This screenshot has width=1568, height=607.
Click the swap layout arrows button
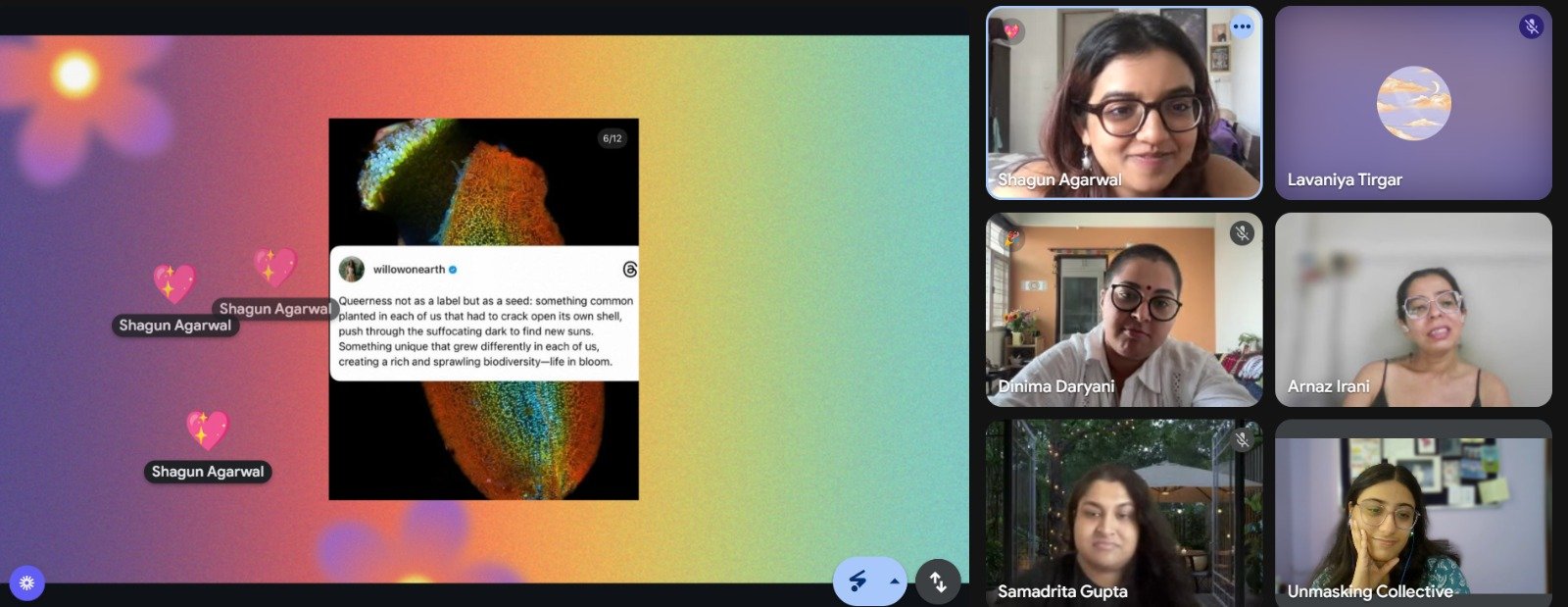coord(938,582)
